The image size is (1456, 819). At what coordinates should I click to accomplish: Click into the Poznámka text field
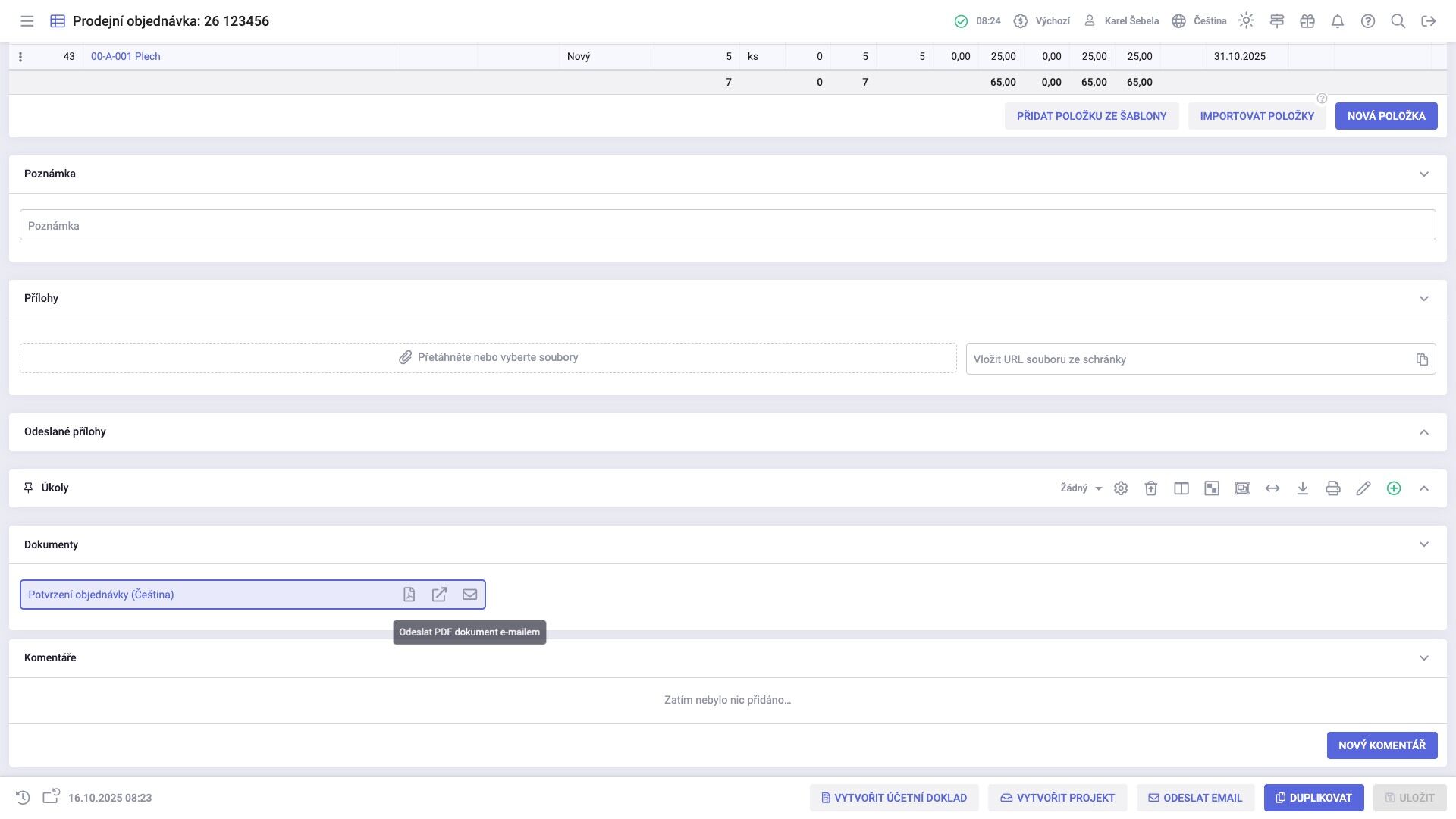coord(726,226)
